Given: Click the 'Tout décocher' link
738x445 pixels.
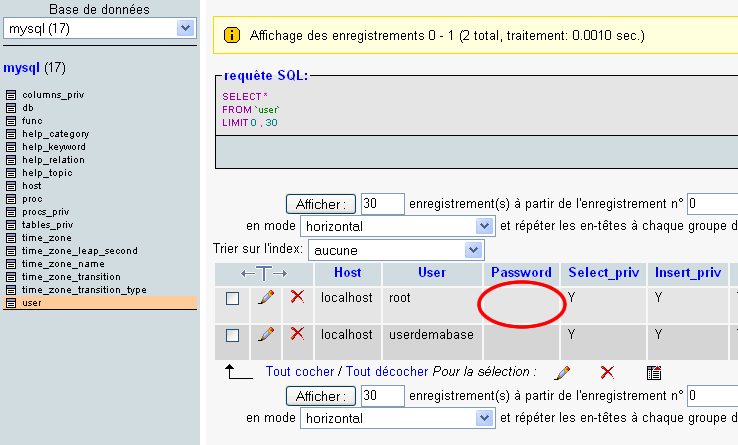Looking at the screenshot, I should point(387,371).
